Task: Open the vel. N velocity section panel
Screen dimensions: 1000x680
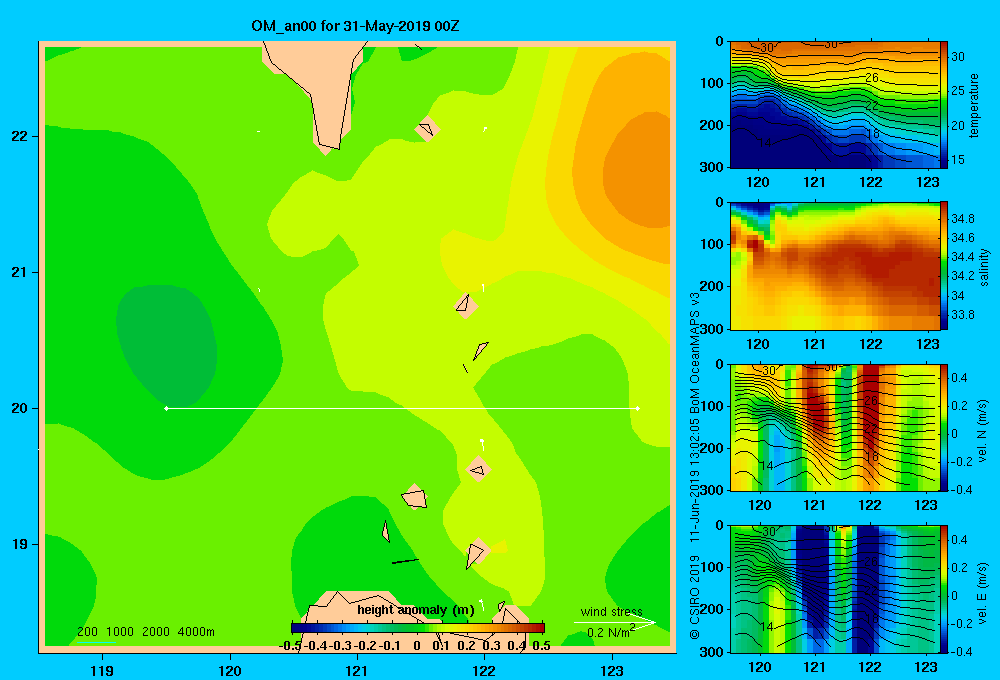Action: [x=835, y=427]
